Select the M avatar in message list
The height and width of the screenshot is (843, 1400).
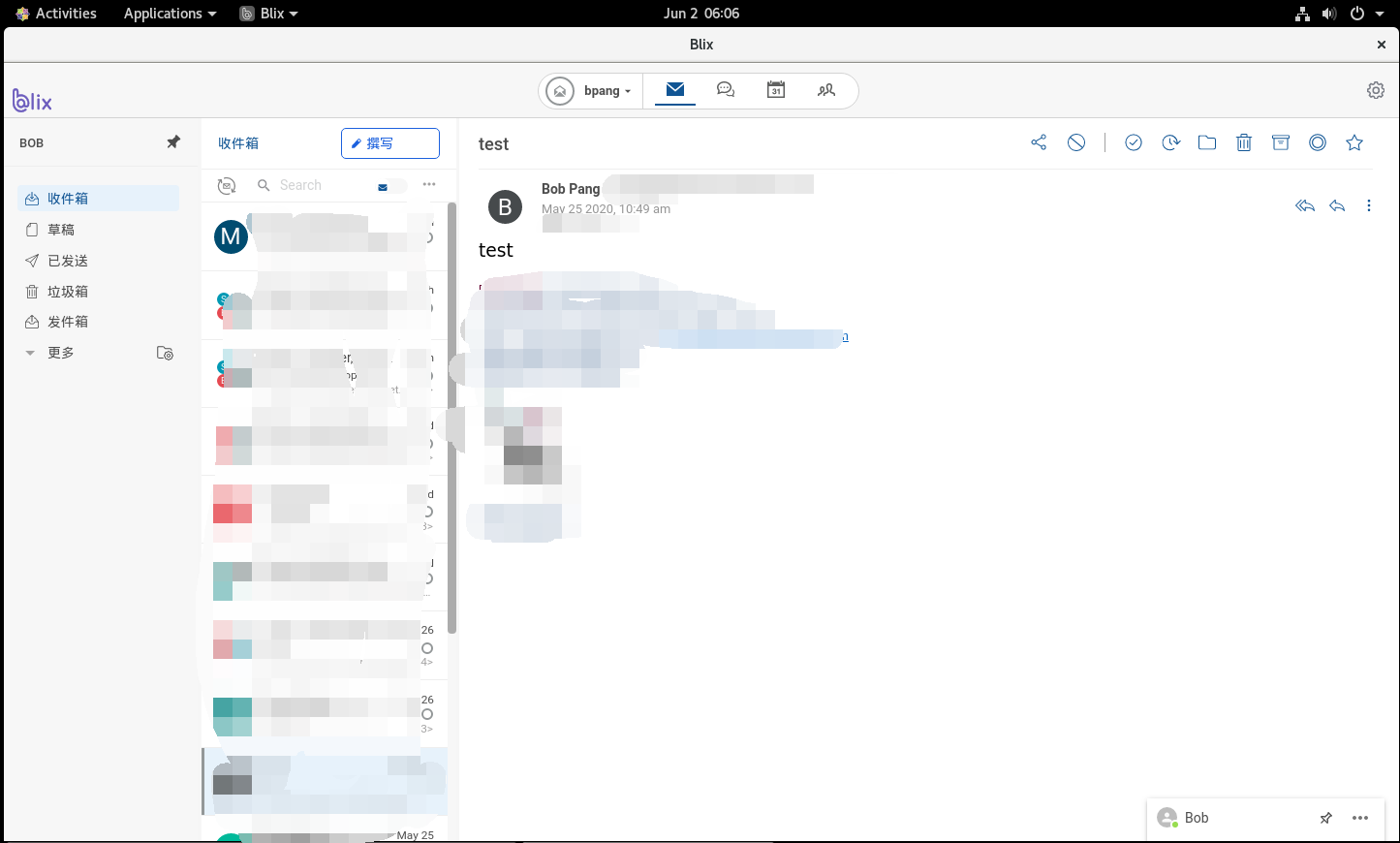pyautogui.click(x=231, y=236)
